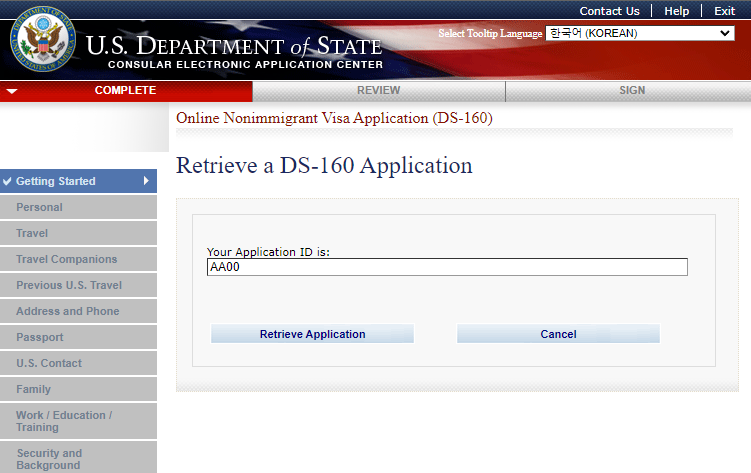751x473 pixels.
Task: Open the Contact Us link
Action: (x=609, y=11)
